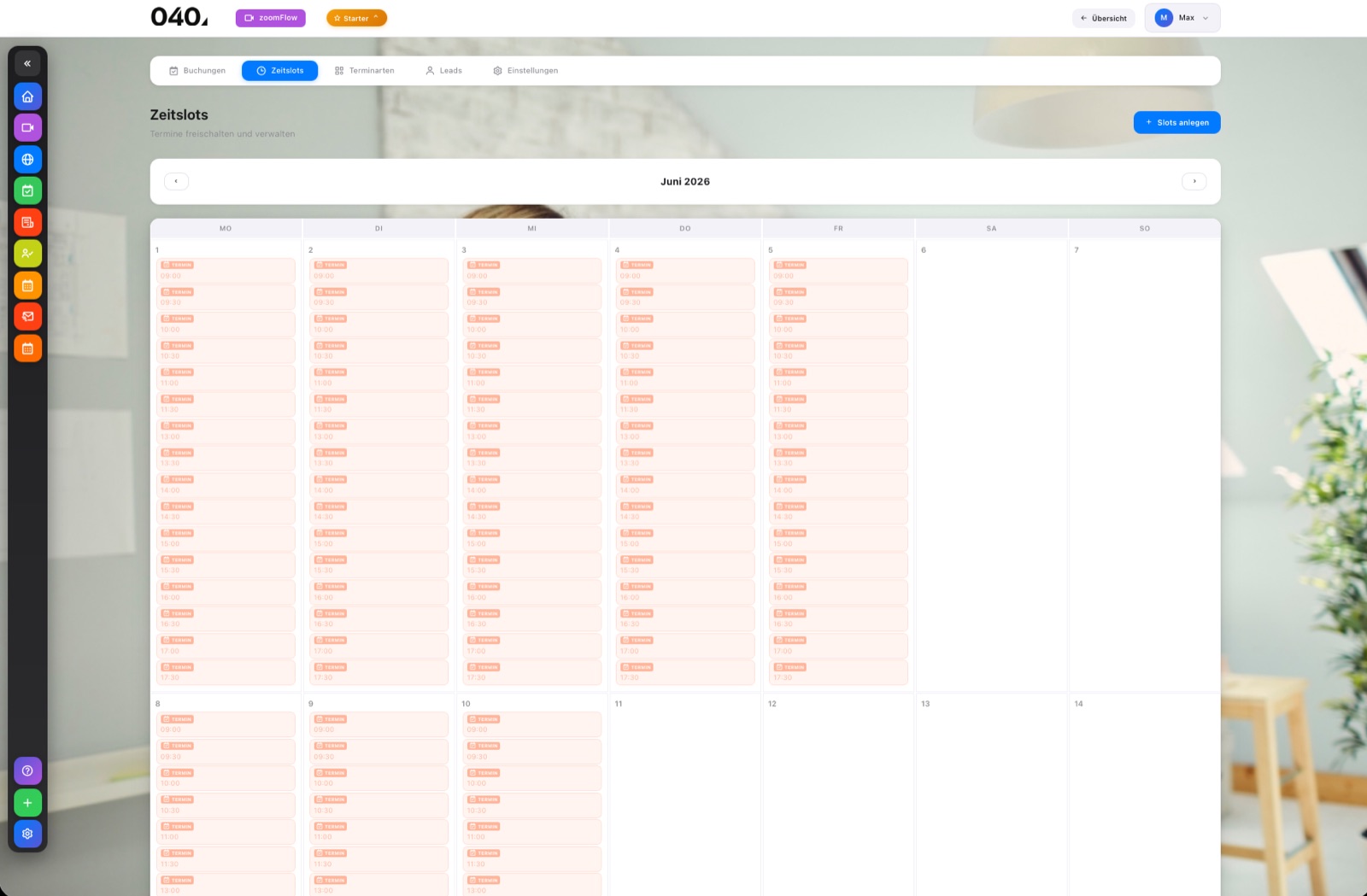The width and height of the screenshot is (1367, 896).
Task: Open the purple help question-mark icon
Action: point(27,771)
